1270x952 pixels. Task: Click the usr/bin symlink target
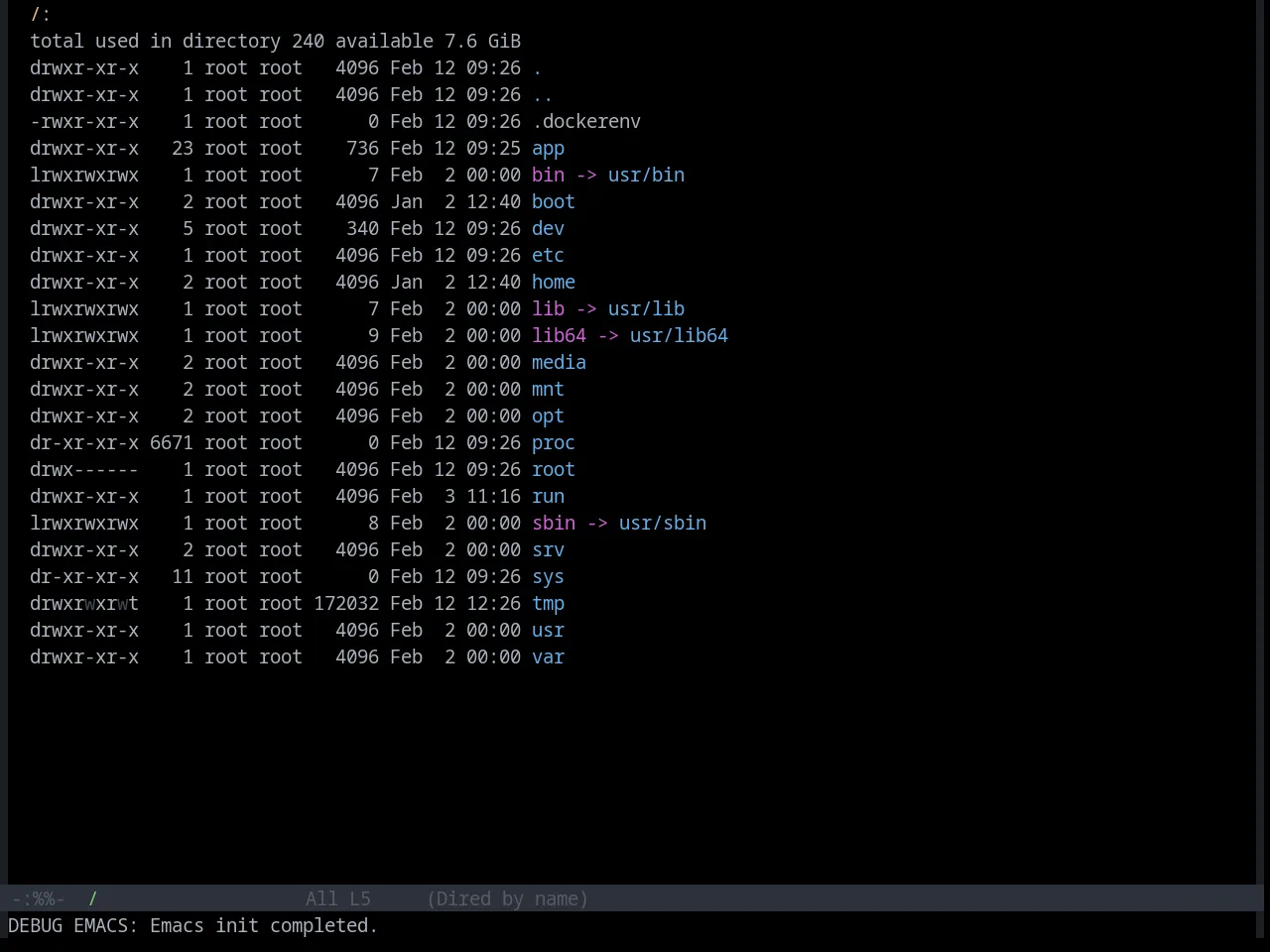646,175
